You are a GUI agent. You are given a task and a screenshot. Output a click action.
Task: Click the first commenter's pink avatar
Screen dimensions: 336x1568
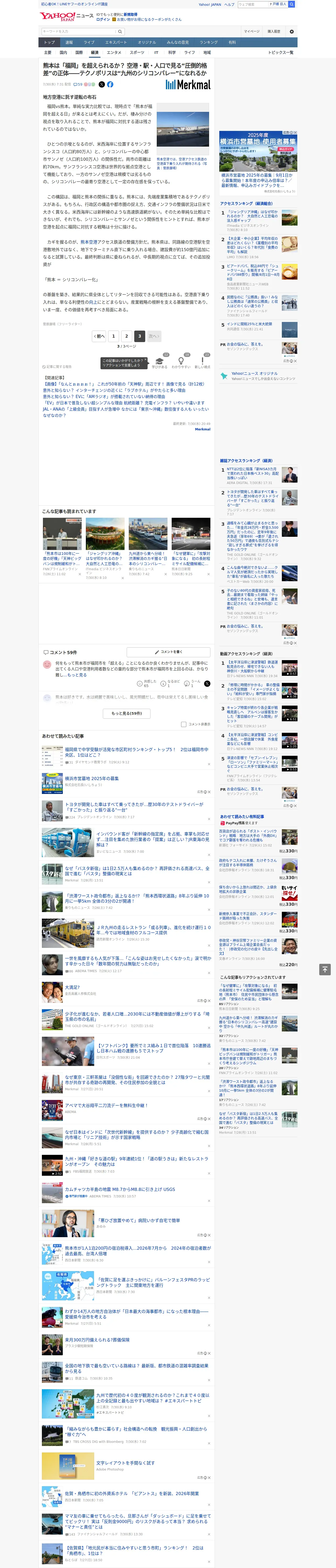[47, 665]
